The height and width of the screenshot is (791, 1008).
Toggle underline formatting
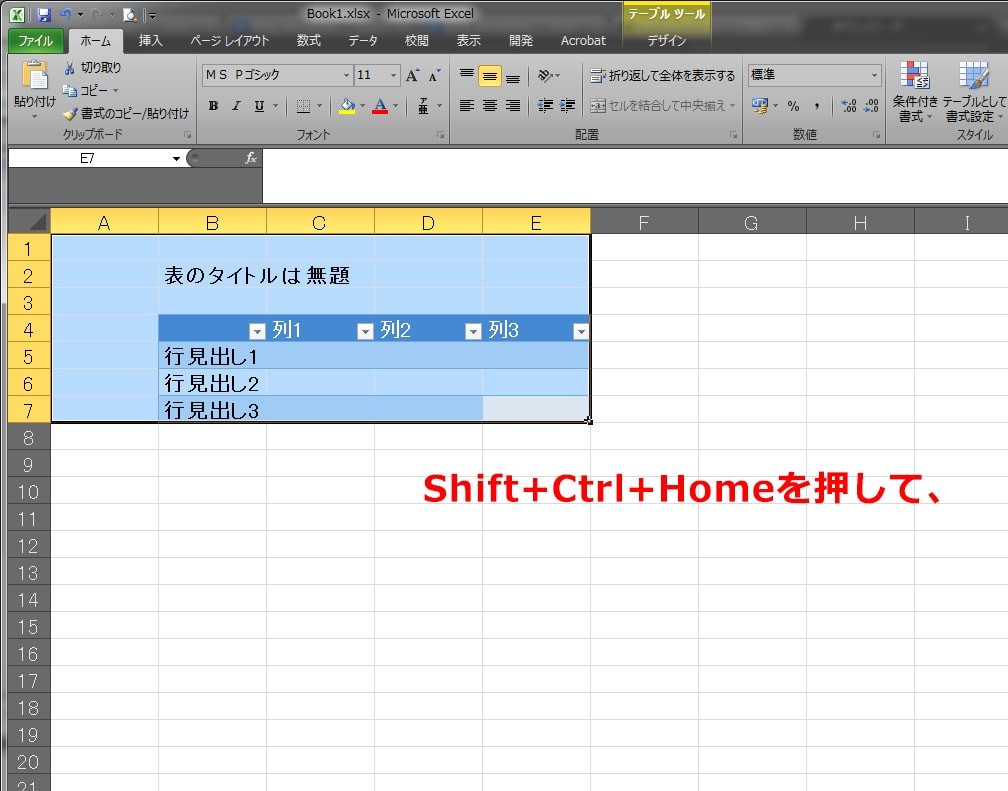click(x=261, y=105)
